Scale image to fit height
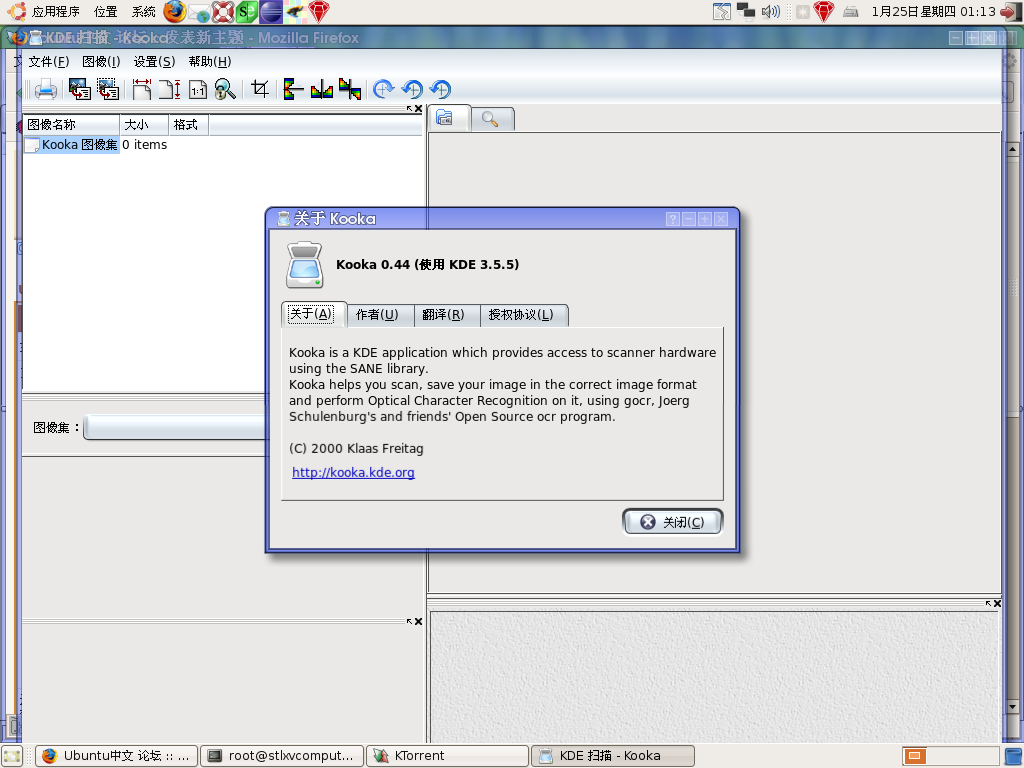 coord(170,89)
